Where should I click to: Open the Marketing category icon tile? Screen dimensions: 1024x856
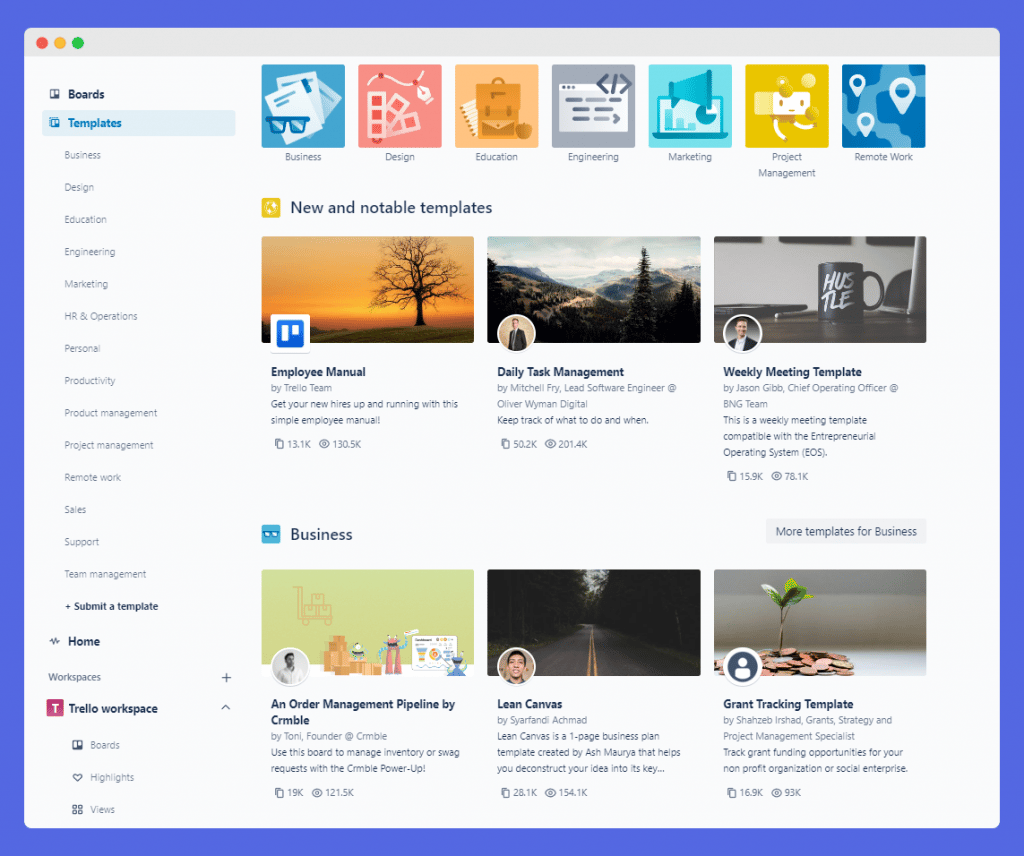click(x=690, y=106)
